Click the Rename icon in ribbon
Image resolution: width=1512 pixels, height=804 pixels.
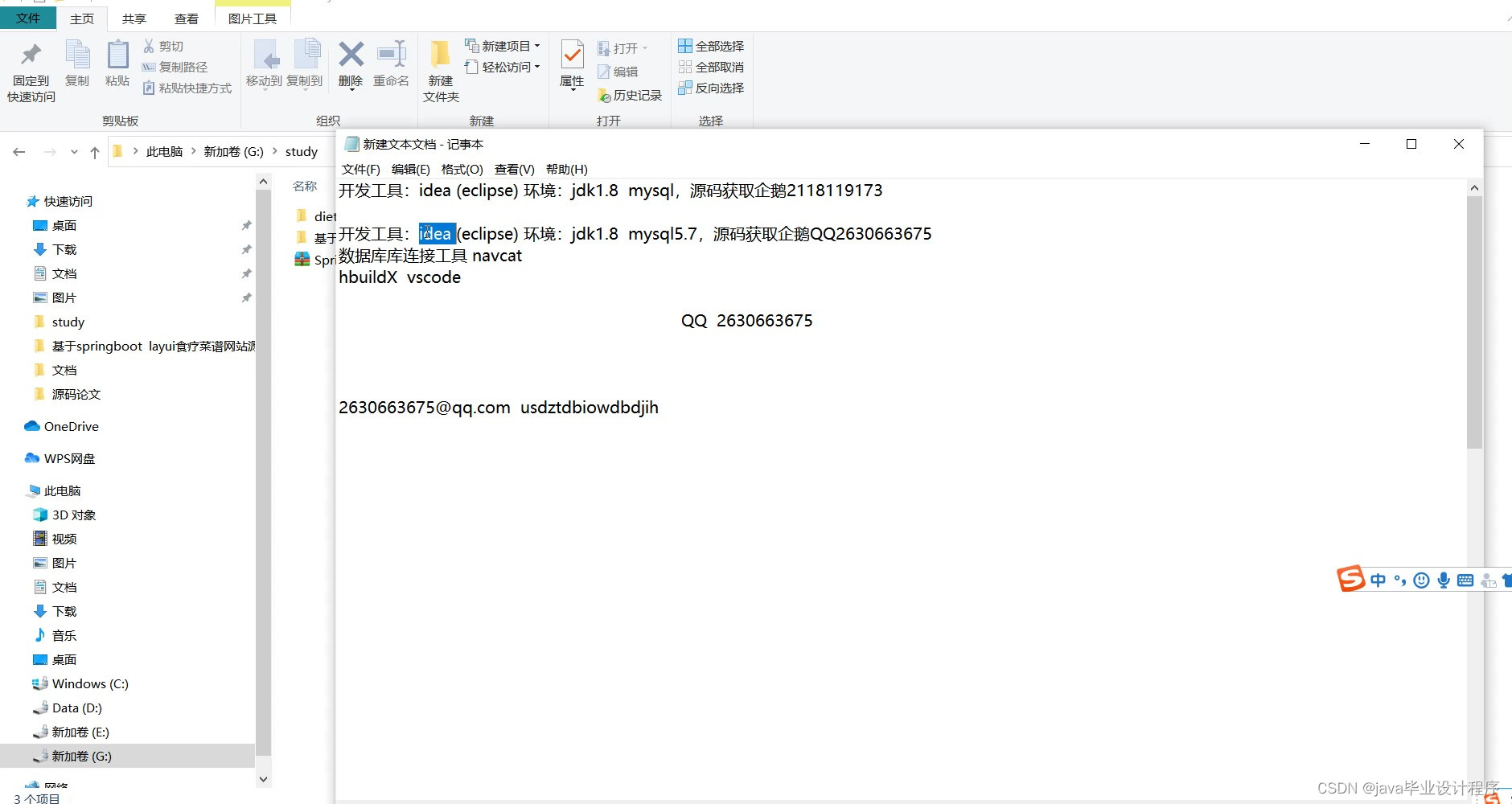coord(392,63)
